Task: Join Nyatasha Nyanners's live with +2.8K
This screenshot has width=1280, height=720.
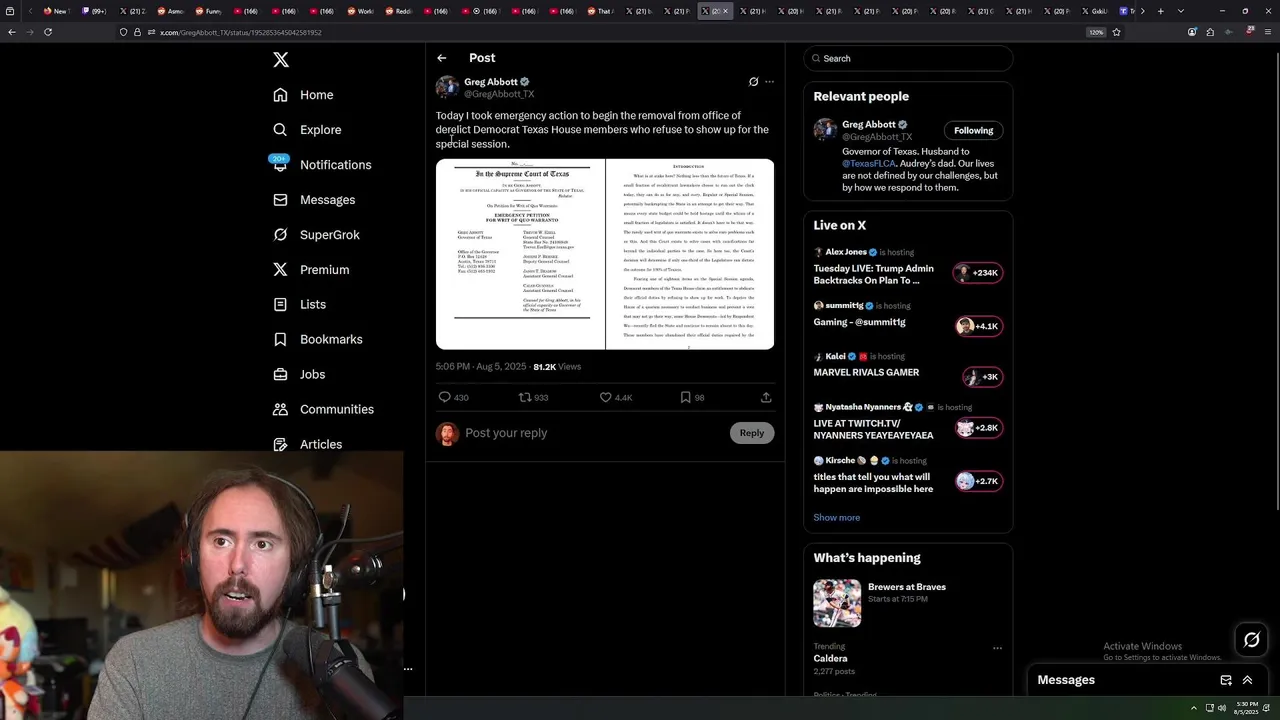Action: [978, 428]
